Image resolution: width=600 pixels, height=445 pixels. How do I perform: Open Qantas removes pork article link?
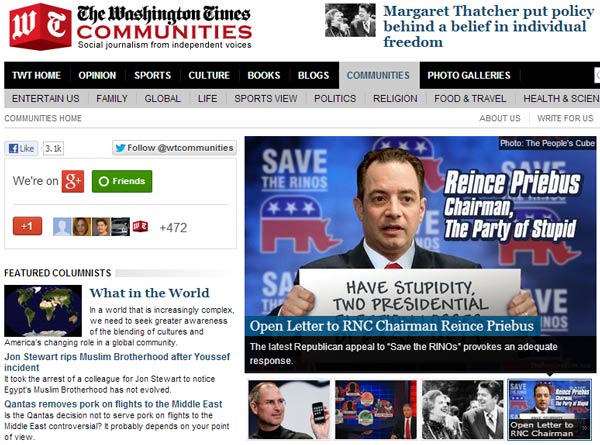tap(113, 404)
